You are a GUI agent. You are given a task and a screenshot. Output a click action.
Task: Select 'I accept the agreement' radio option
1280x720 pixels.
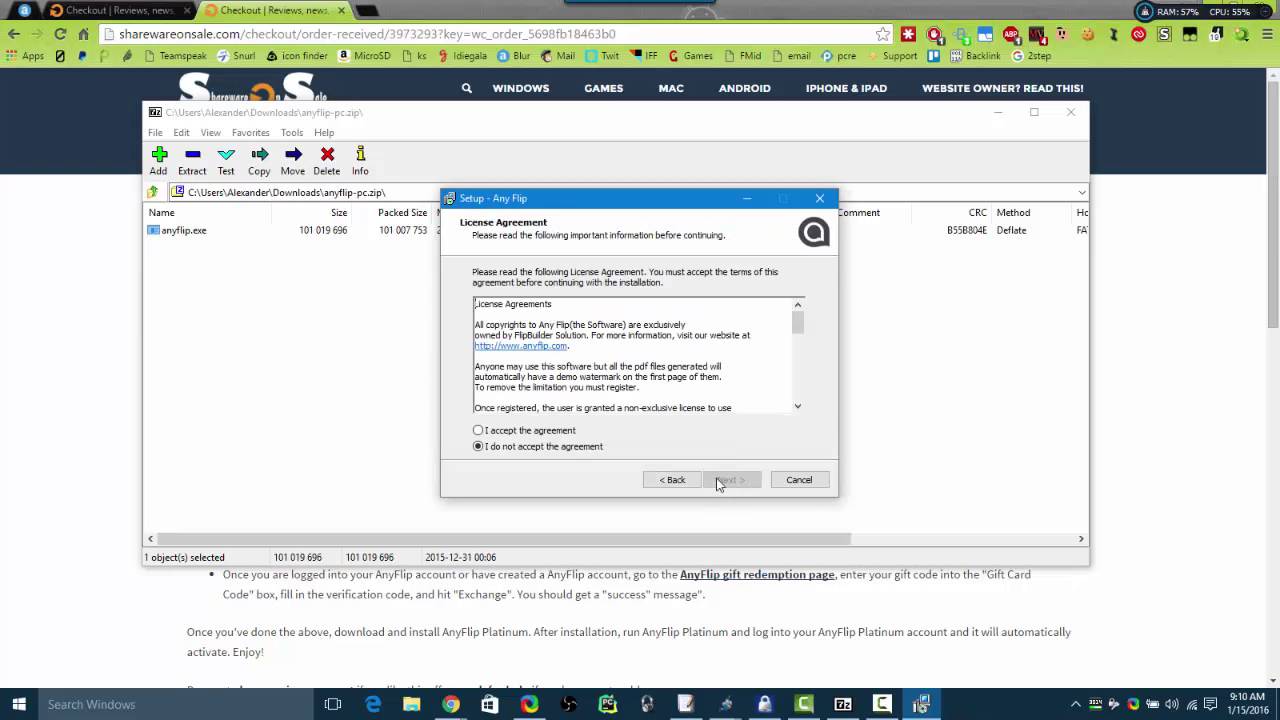tap(478, 431)
